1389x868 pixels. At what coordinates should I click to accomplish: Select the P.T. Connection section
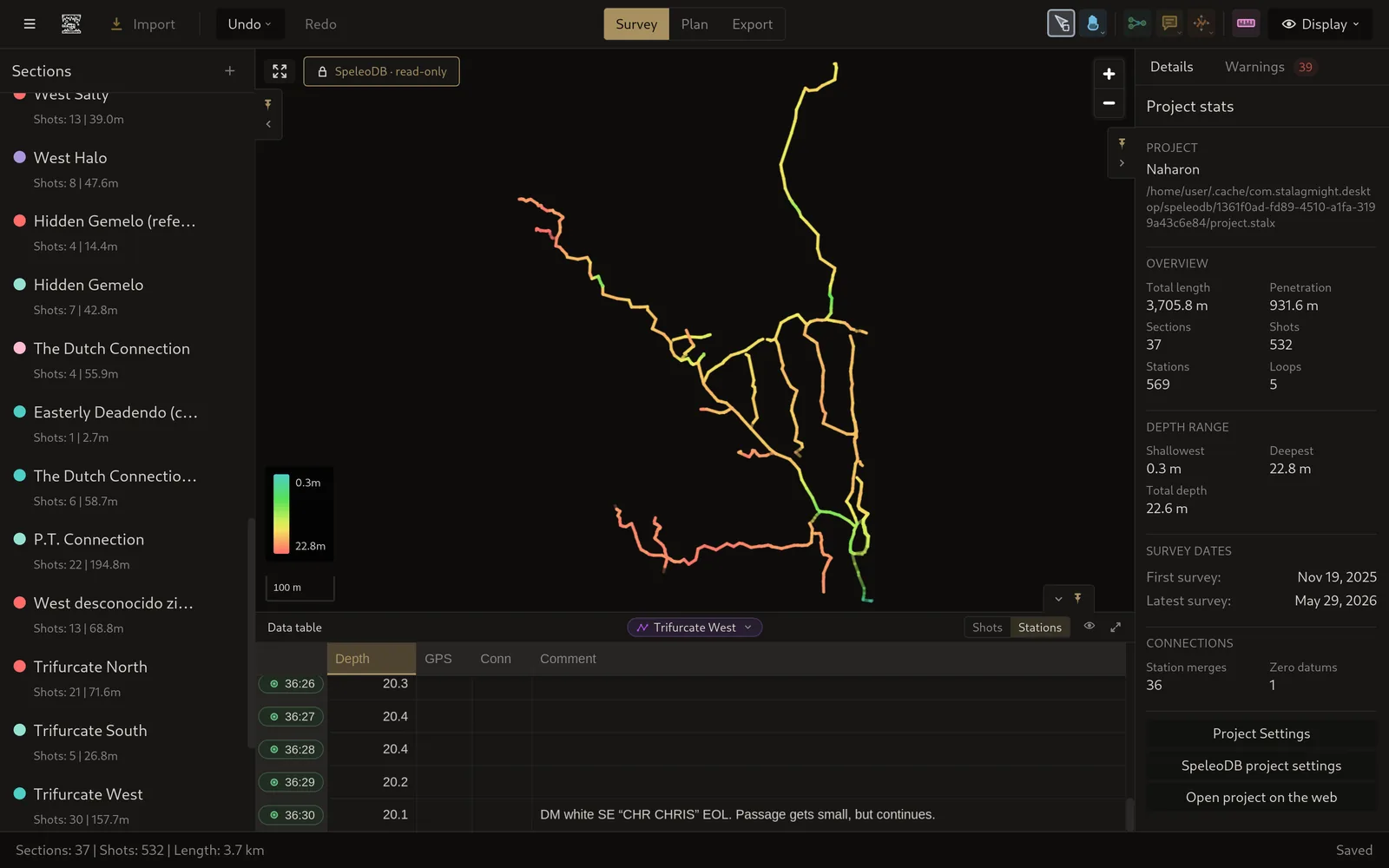(x=124, y=551)
